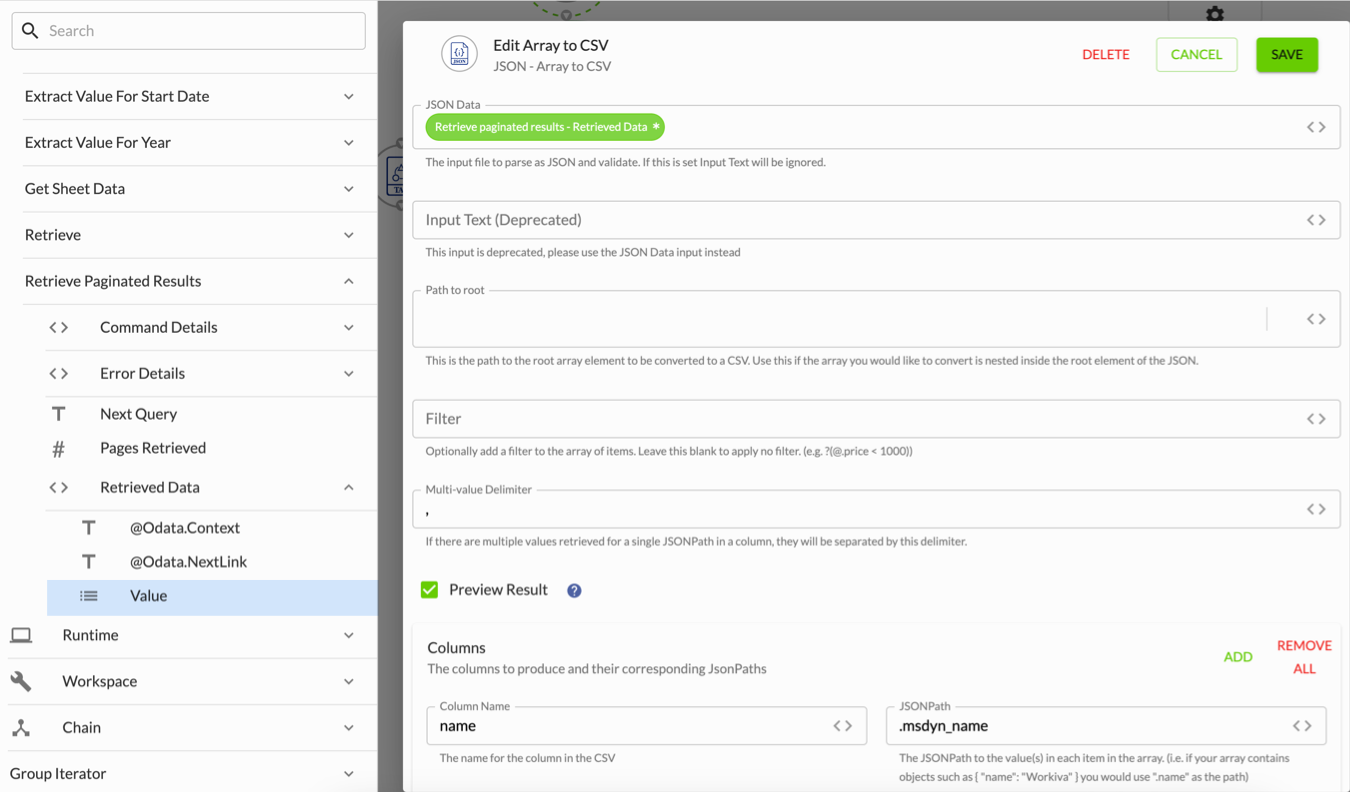The height and width of the screenshot is (792, 1350).
Task: Expand the Runtime section chevron
Action: click(349, 636)
